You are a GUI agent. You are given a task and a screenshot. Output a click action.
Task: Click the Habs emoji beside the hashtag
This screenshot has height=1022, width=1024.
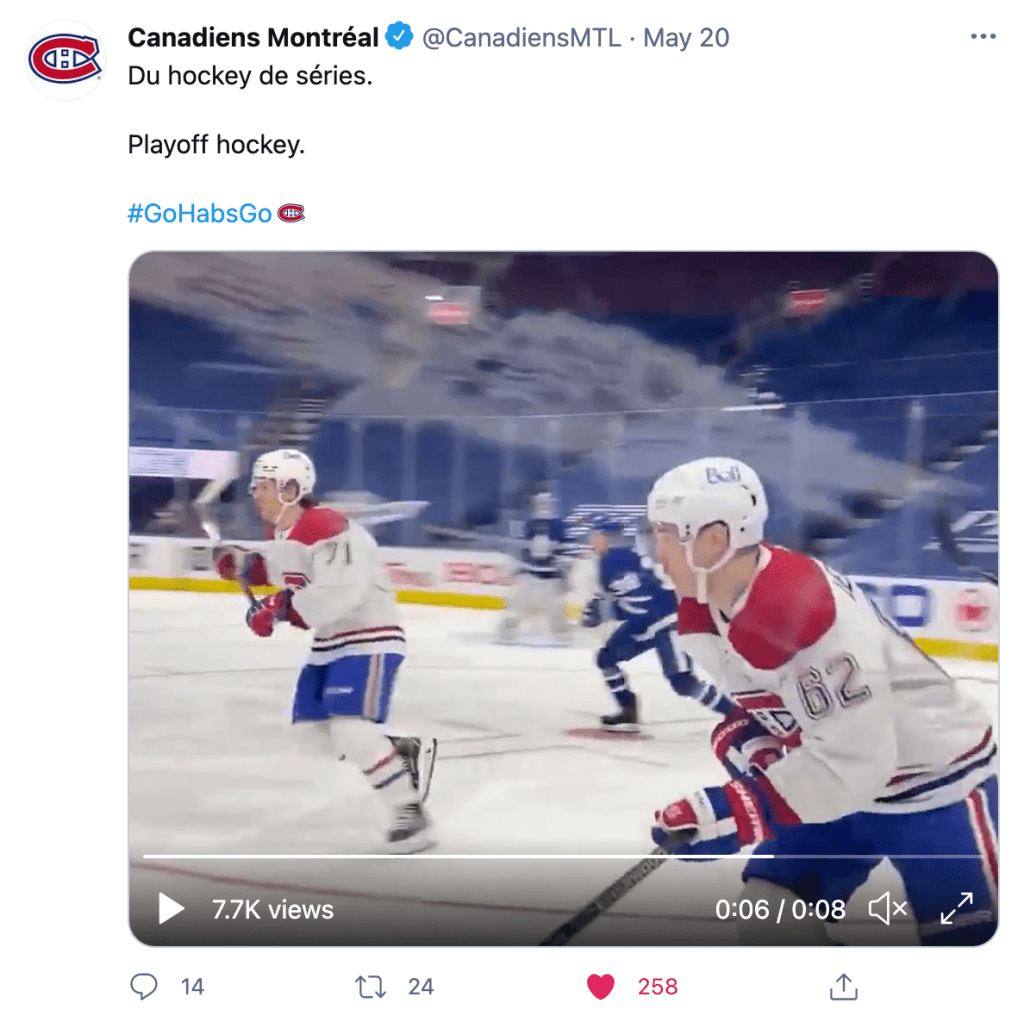[291, 213]
